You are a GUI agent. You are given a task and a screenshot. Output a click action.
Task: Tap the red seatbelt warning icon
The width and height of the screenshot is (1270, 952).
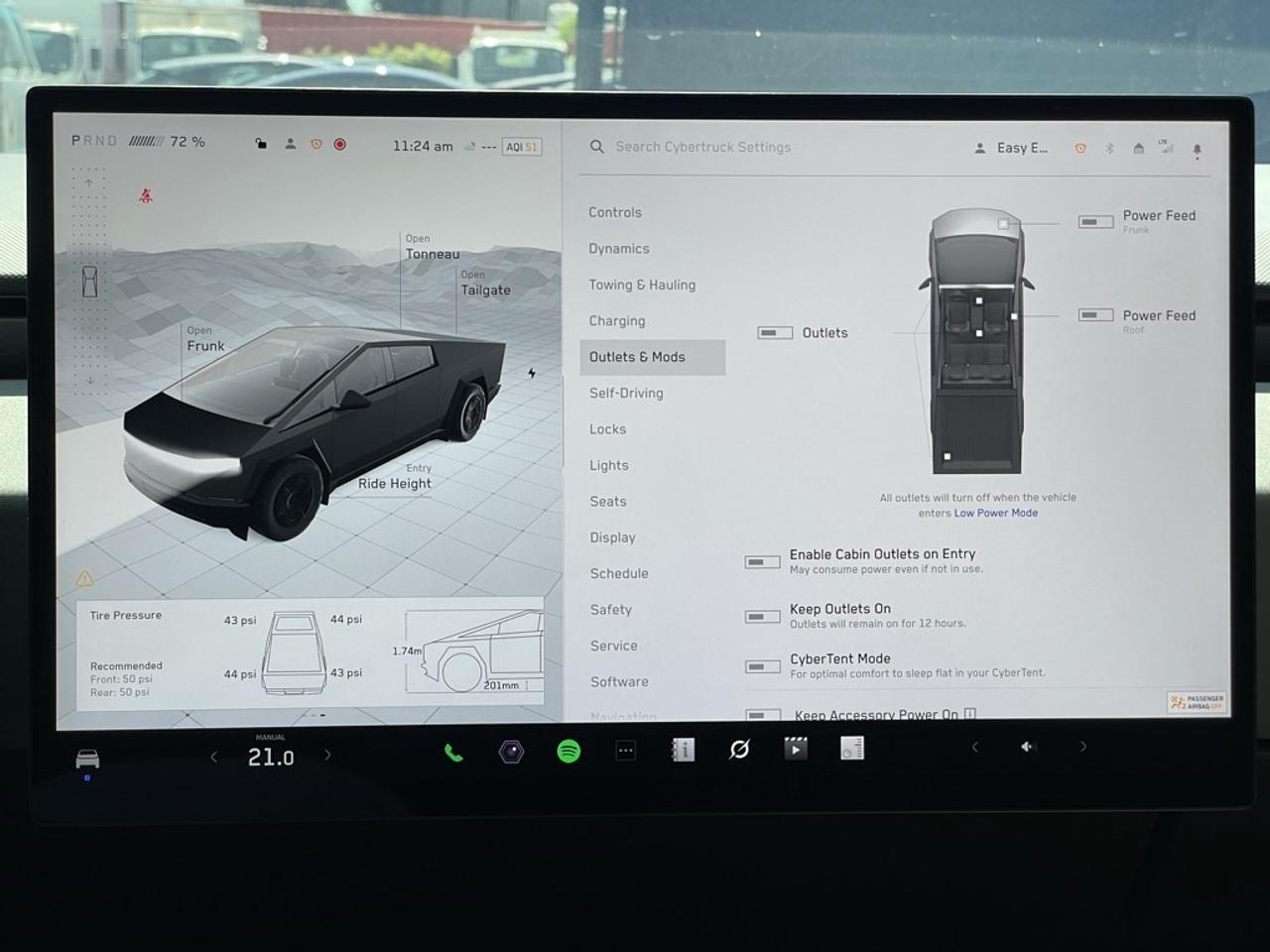click(x=146, y=195)
